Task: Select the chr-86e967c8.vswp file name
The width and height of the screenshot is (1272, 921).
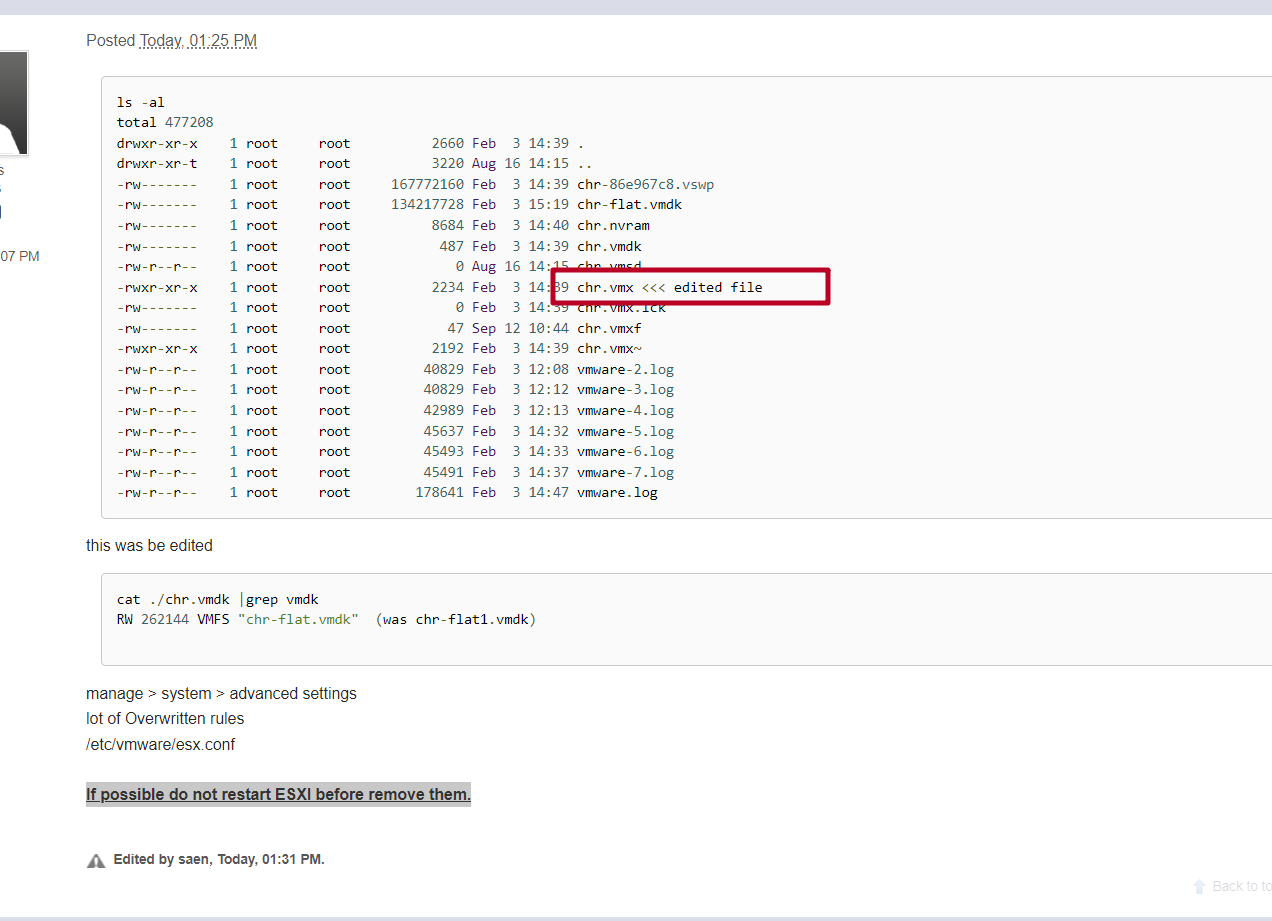Action: [645, 184]
